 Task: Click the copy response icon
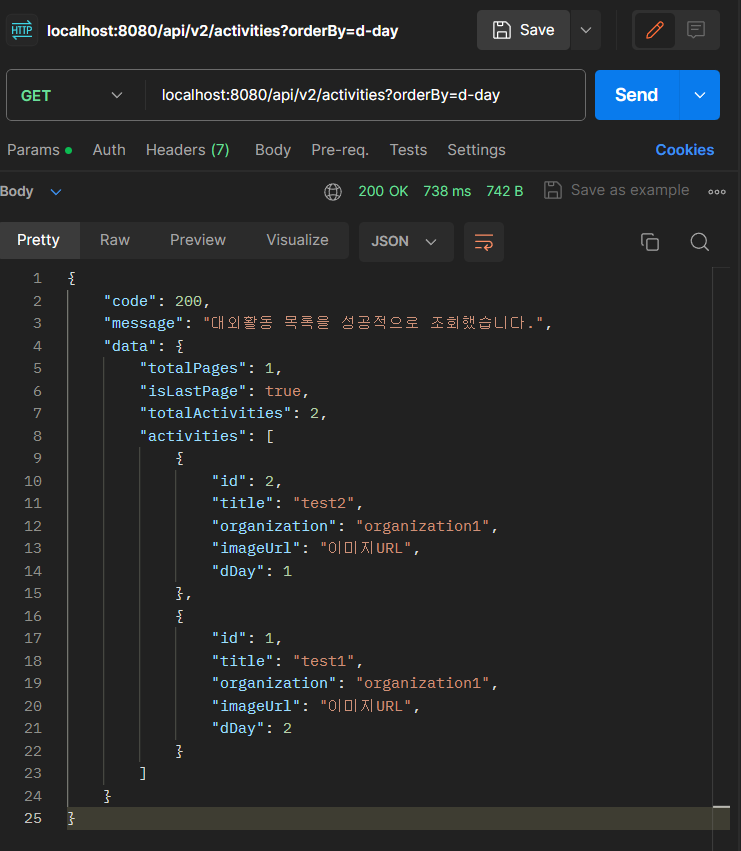tap(650, 242)
